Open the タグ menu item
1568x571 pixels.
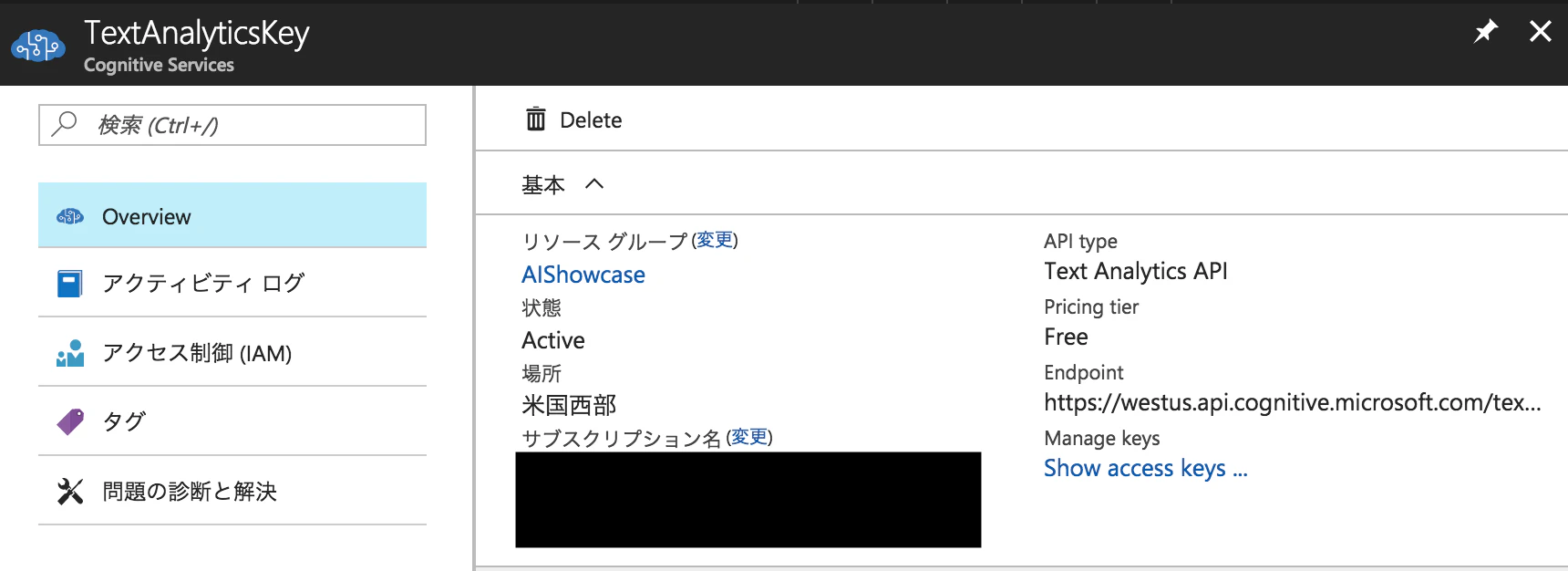[x=232, y=421]
